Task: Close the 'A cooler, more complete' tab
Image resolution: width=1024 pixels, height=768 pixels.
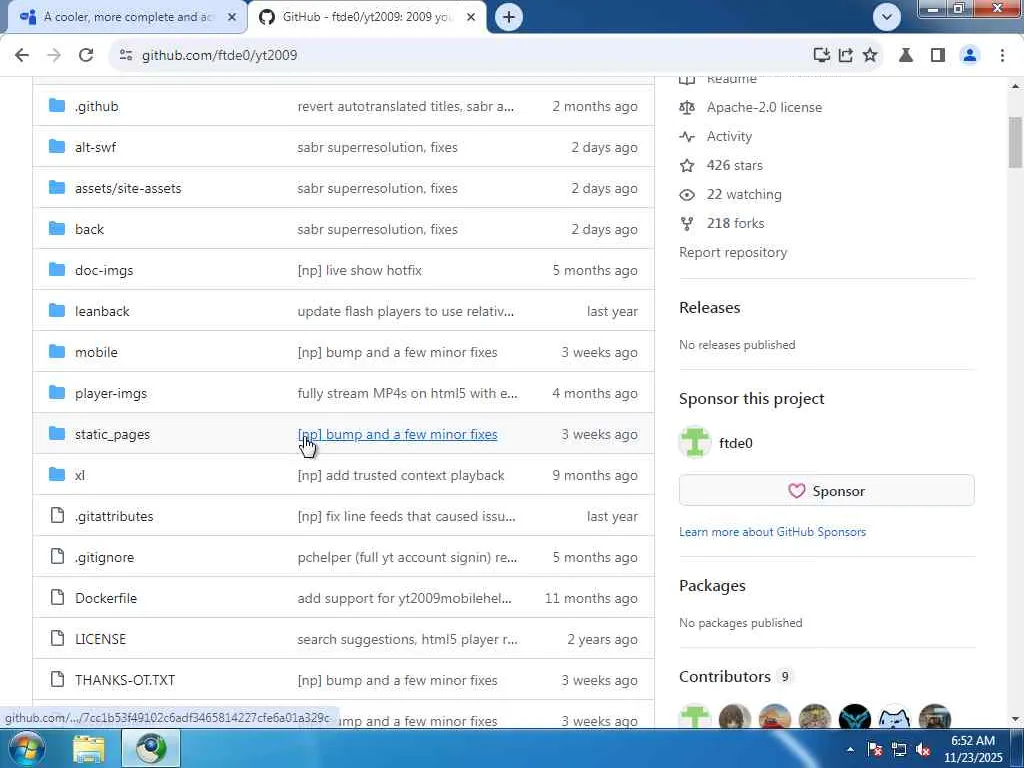Action: pos(232,17)
